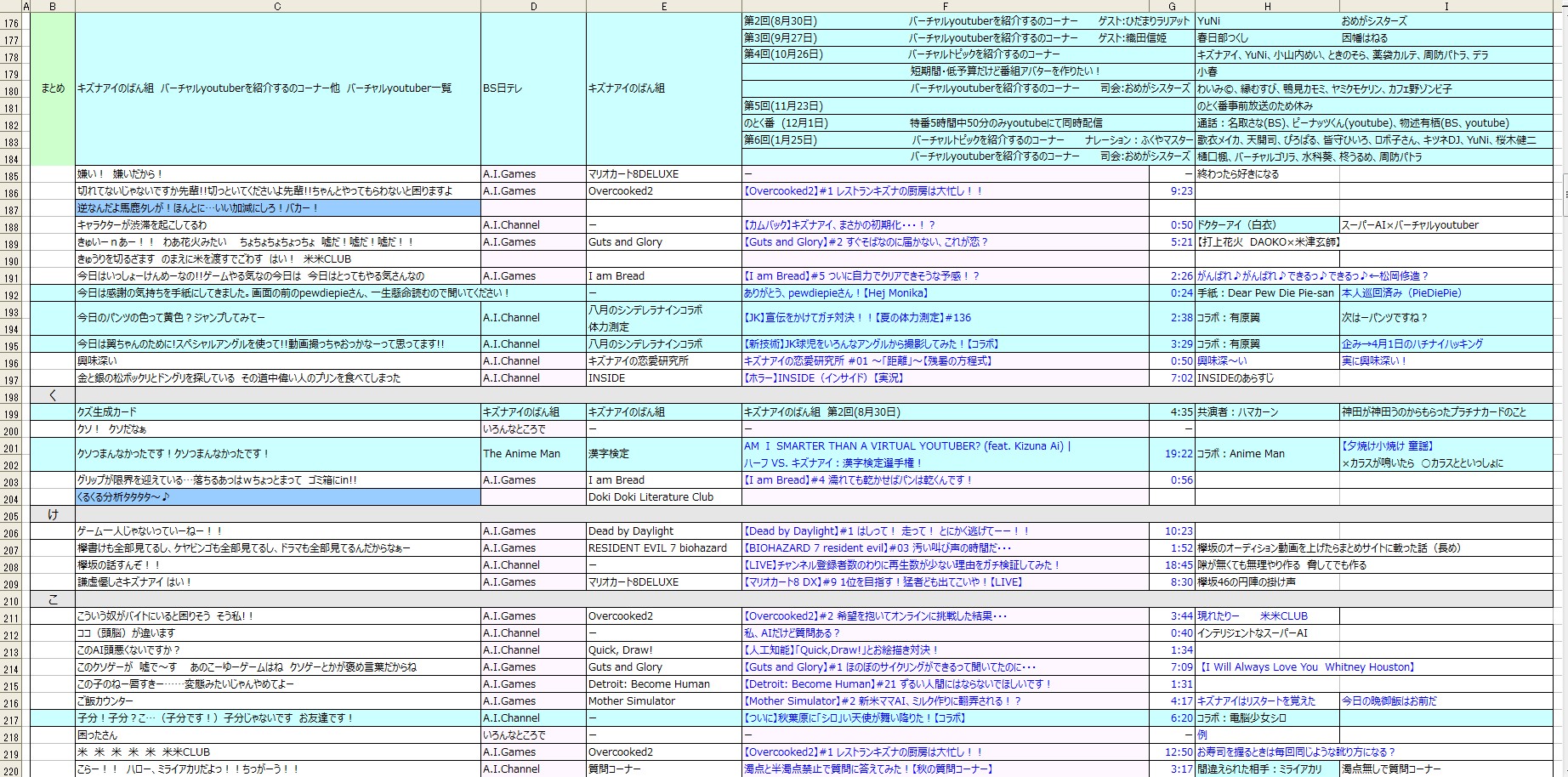1568x777 pixels.
Task: Open link 【Dead by Daylight】#1 はじめて！走って！
Action: (x=886, y=531)
